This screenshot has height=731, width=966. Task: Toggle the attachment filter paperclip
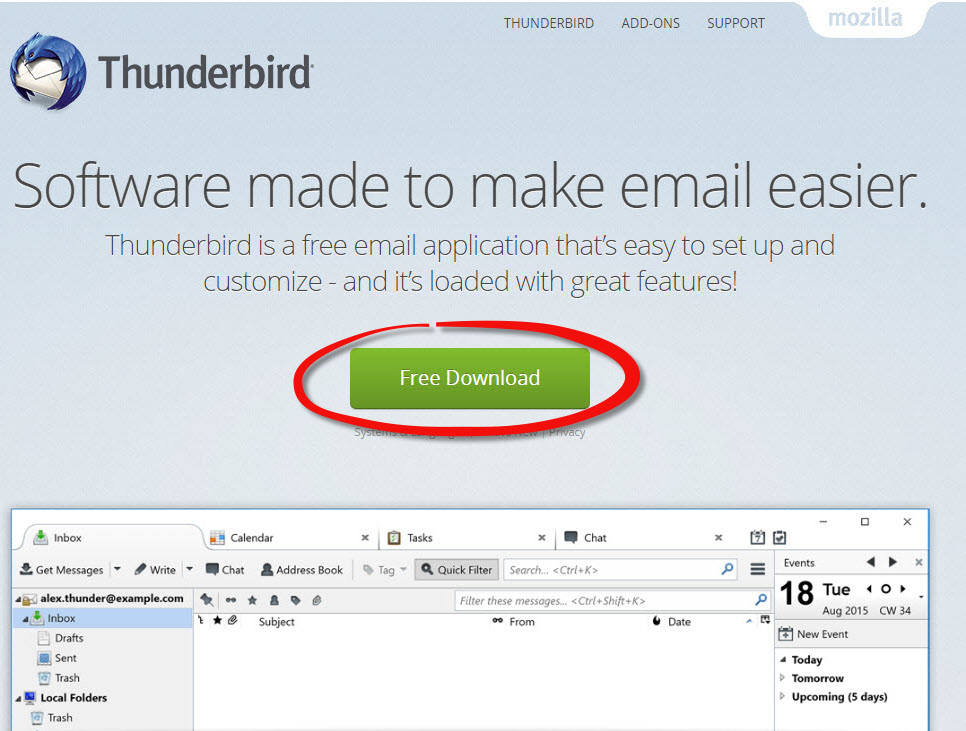[x=316, y=600]
